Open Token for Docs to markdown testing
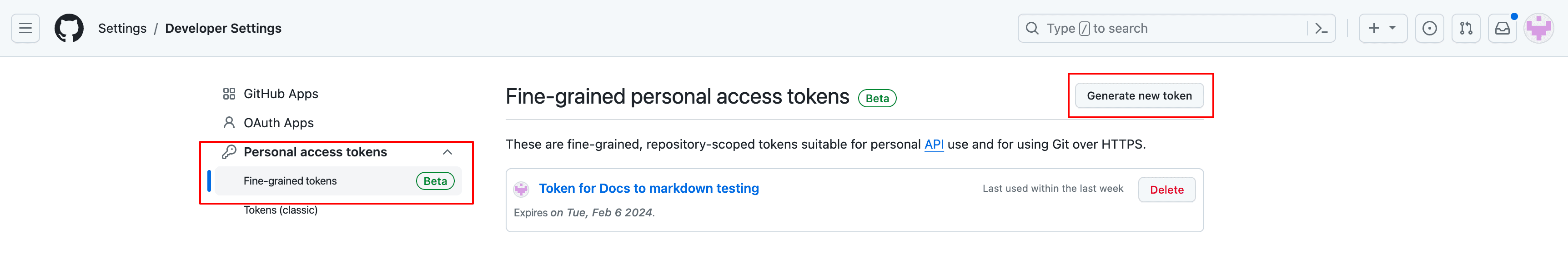 (x=649, y=189)
